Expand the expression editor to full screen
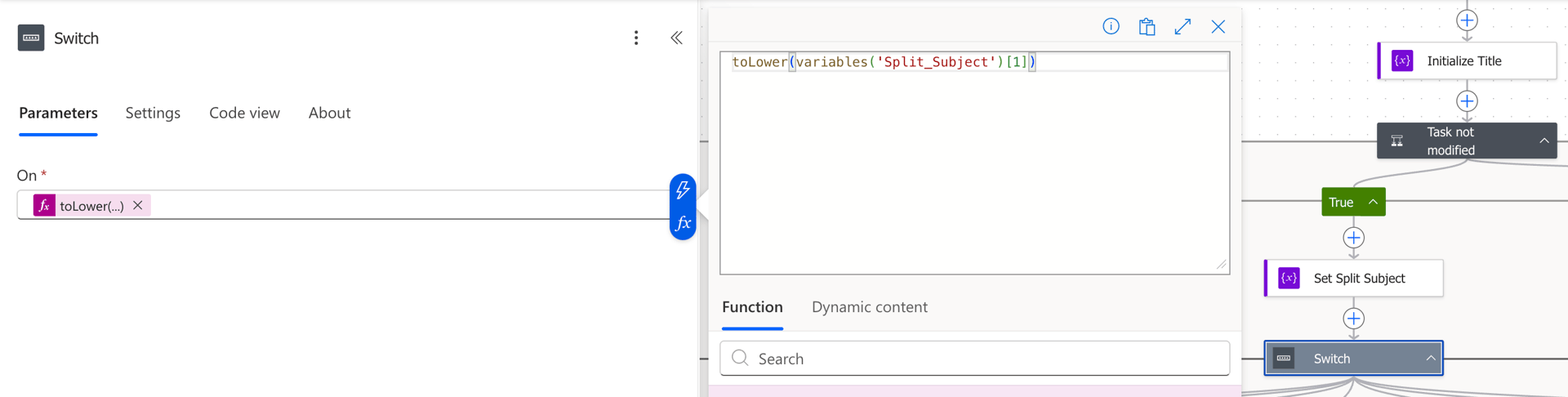 1183,26
